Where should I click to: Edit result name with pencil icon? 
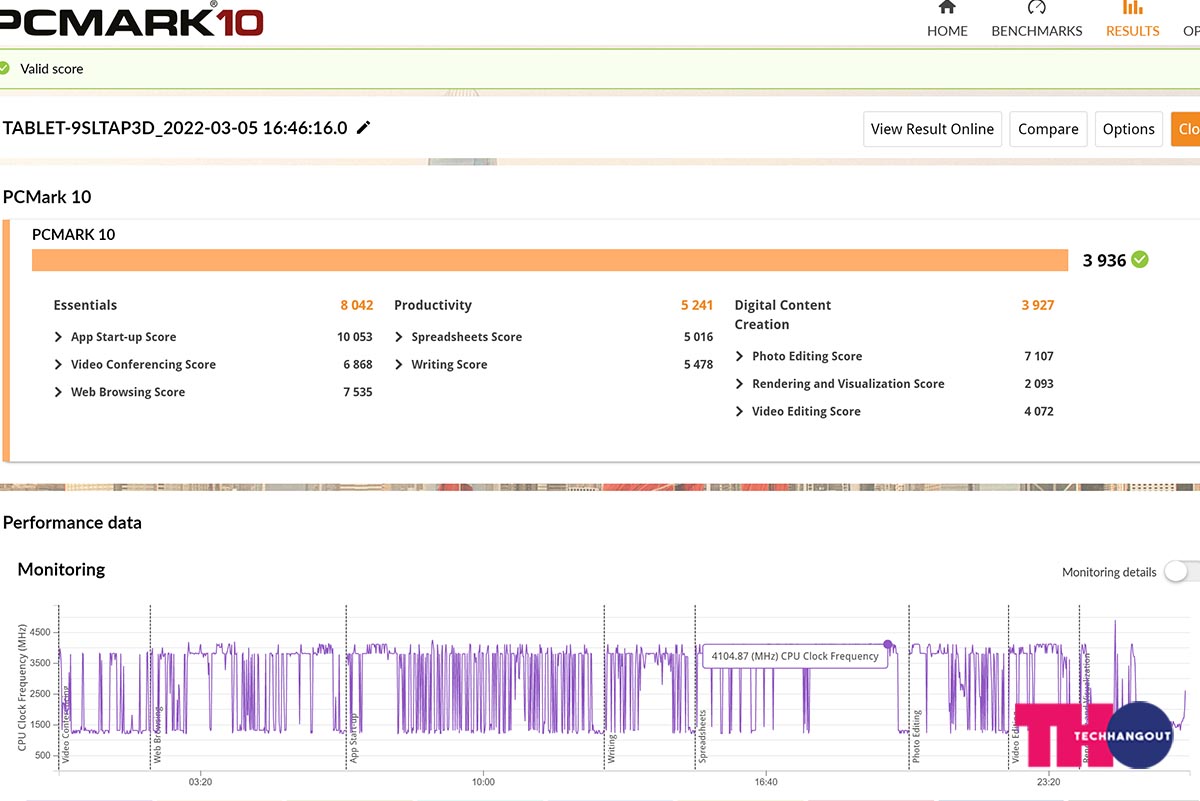[x=363, y=127]
